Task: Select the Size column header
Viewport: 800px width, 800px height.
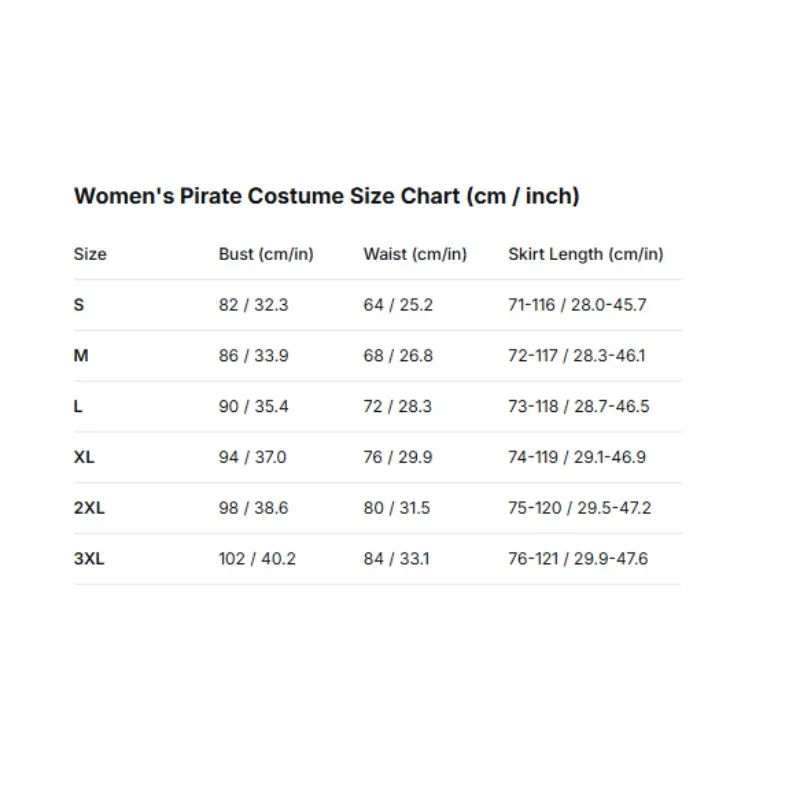Action: pyautogui.click(x=90, y=254)
